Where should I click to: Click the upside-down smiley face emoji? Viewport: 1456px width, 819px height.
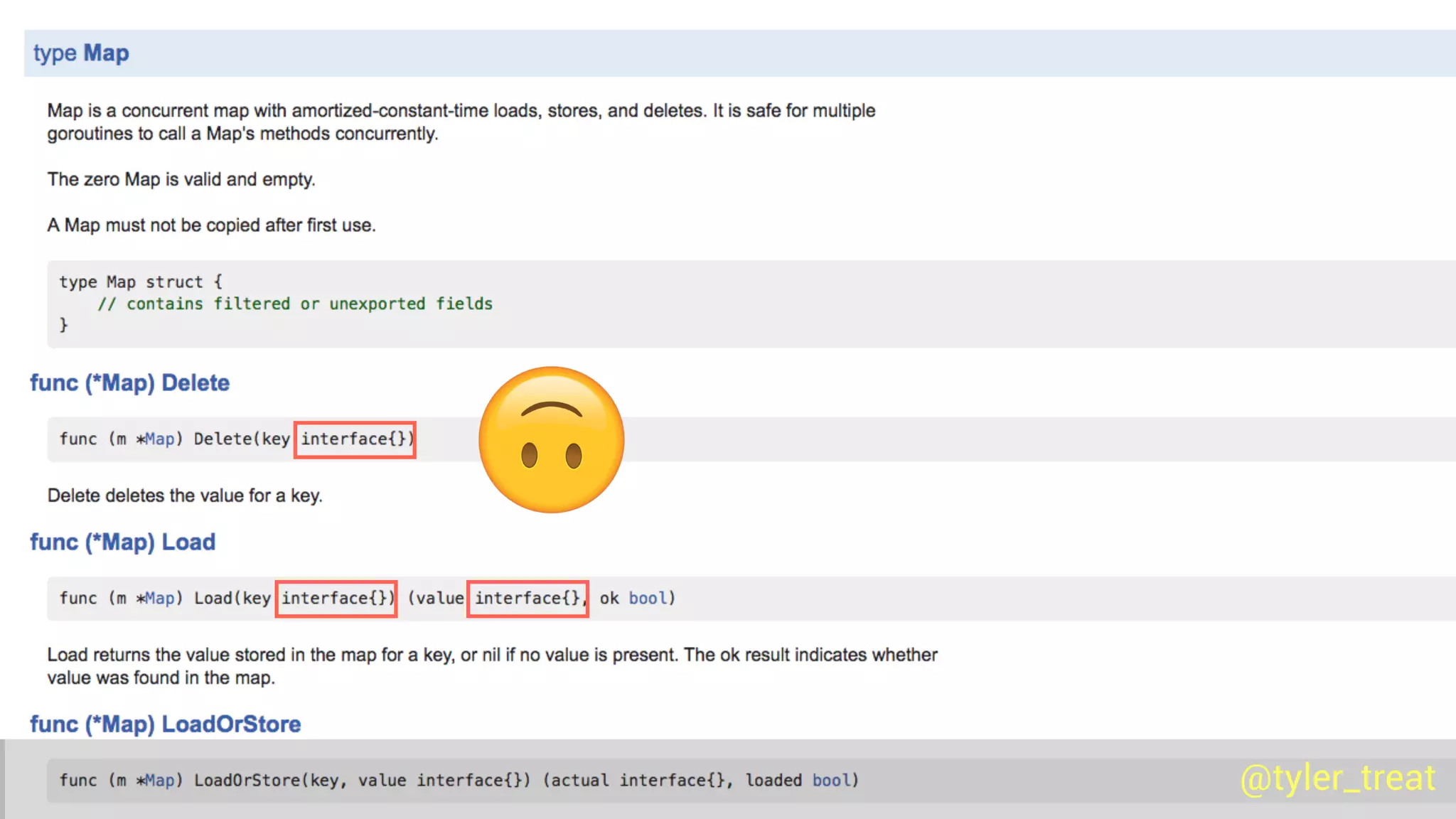click(x=552, y=439)
